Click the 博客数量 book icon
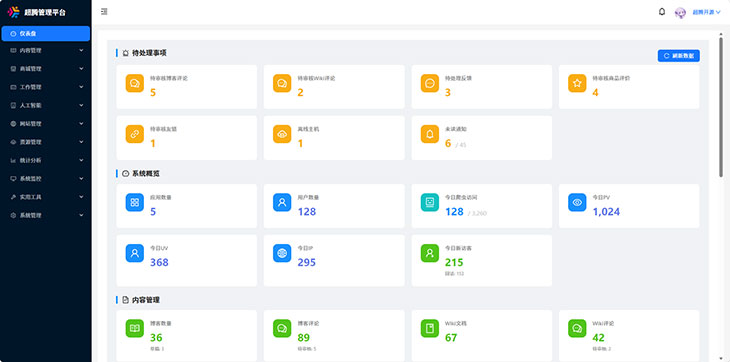The image size is (730, 362). tap(135, 328)
